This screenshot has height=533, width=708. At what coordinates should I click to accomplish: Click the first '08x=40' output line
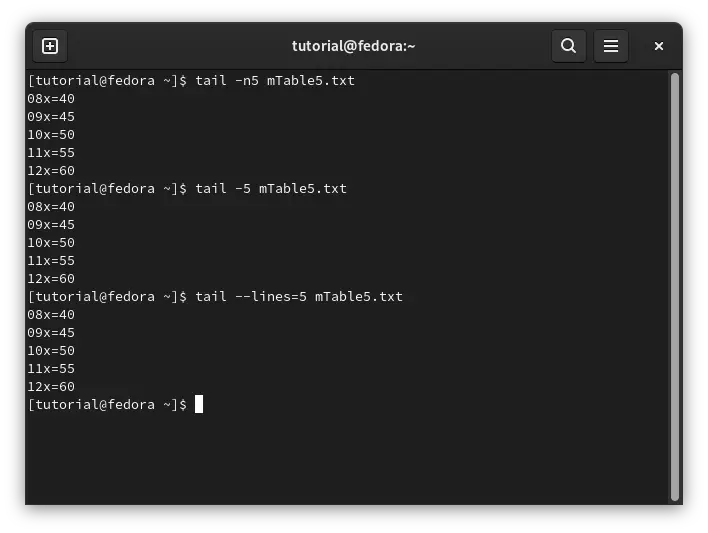[51, 99]
